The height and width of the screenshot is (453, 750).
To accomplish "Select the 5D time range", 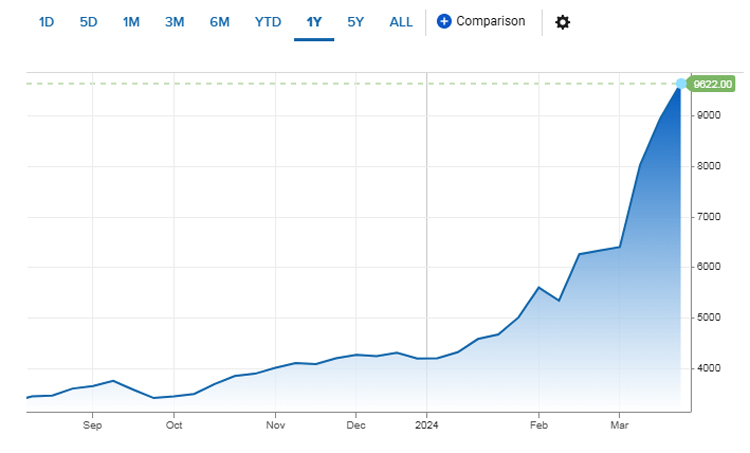I will pos(88,22).
